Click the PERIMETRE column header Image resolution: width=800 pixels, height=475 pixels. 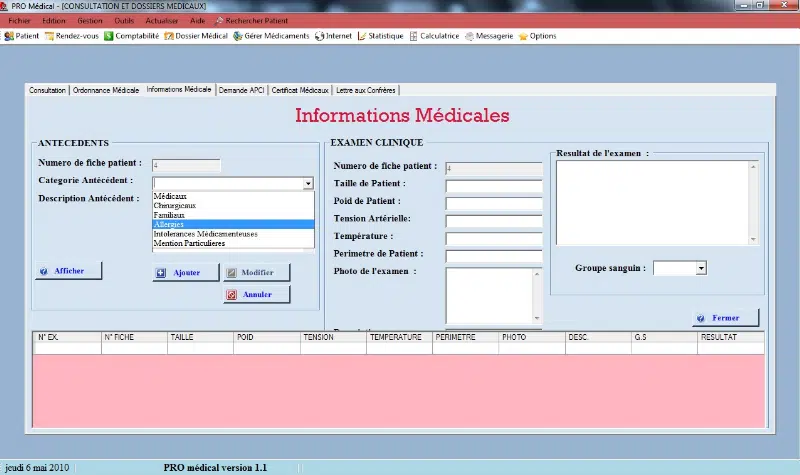click(465, 337)
